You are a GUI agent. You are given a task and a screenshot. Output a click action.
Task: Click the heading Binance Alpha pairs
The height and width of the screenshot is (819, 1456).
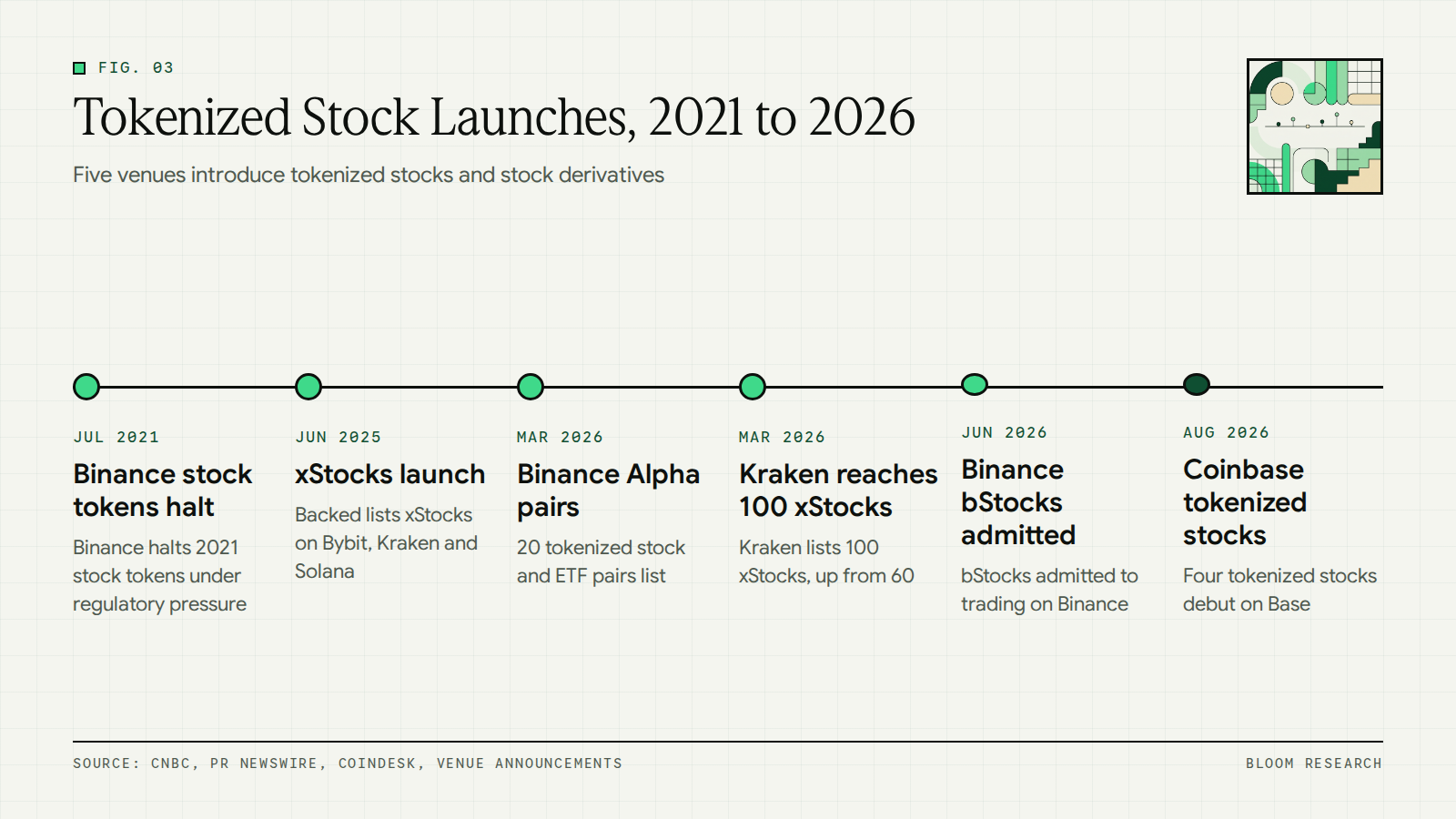pos(609,490)
